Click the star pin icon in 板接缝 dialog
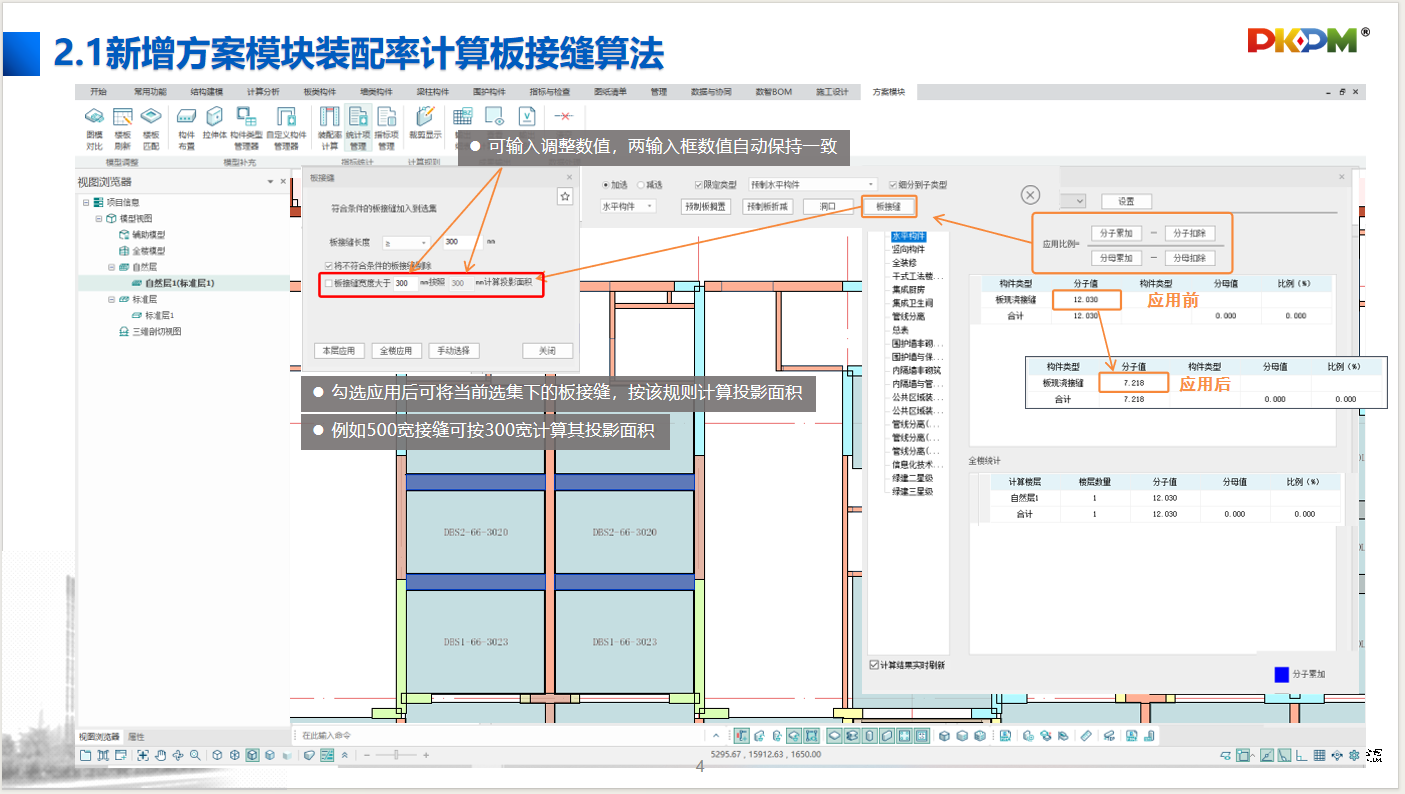Viewport: 1405px width, 794px height. [565, 197]
